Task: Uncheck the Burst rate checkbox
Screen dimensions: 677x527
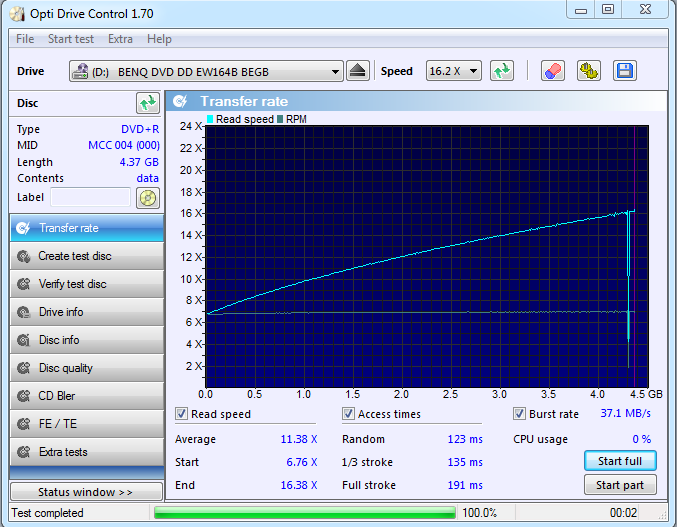Action: click(519, 414)
